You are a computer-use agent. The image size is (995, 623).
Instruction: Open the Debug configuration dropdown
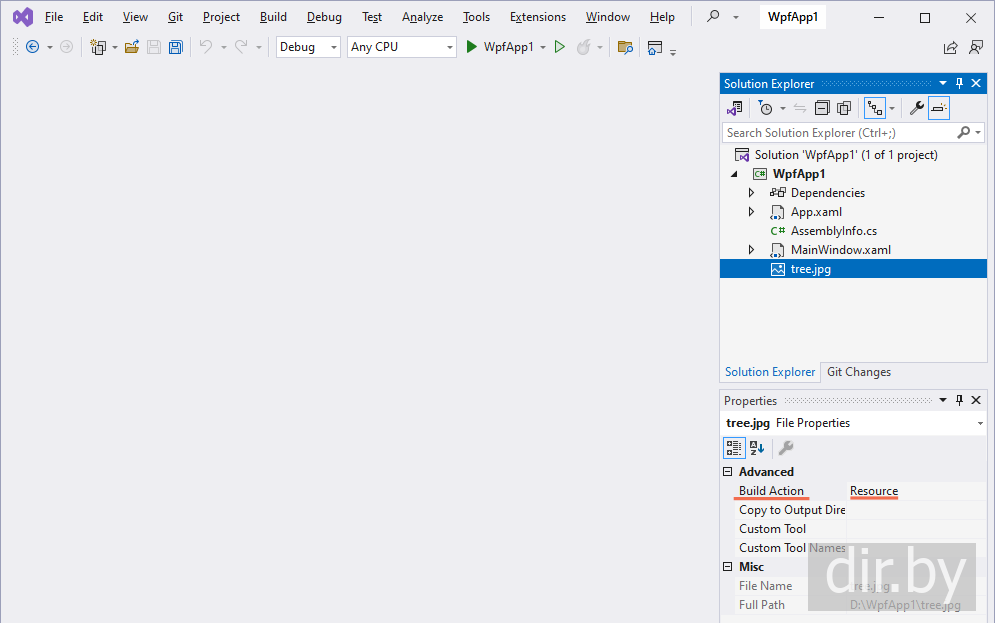pos(308,47)
